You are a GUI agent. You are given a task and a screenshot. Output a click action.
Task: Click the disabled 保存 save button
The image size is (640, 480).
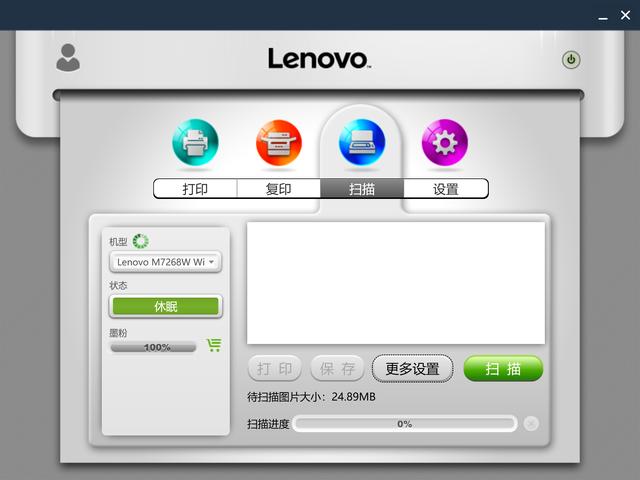click(x=337, y=369)
